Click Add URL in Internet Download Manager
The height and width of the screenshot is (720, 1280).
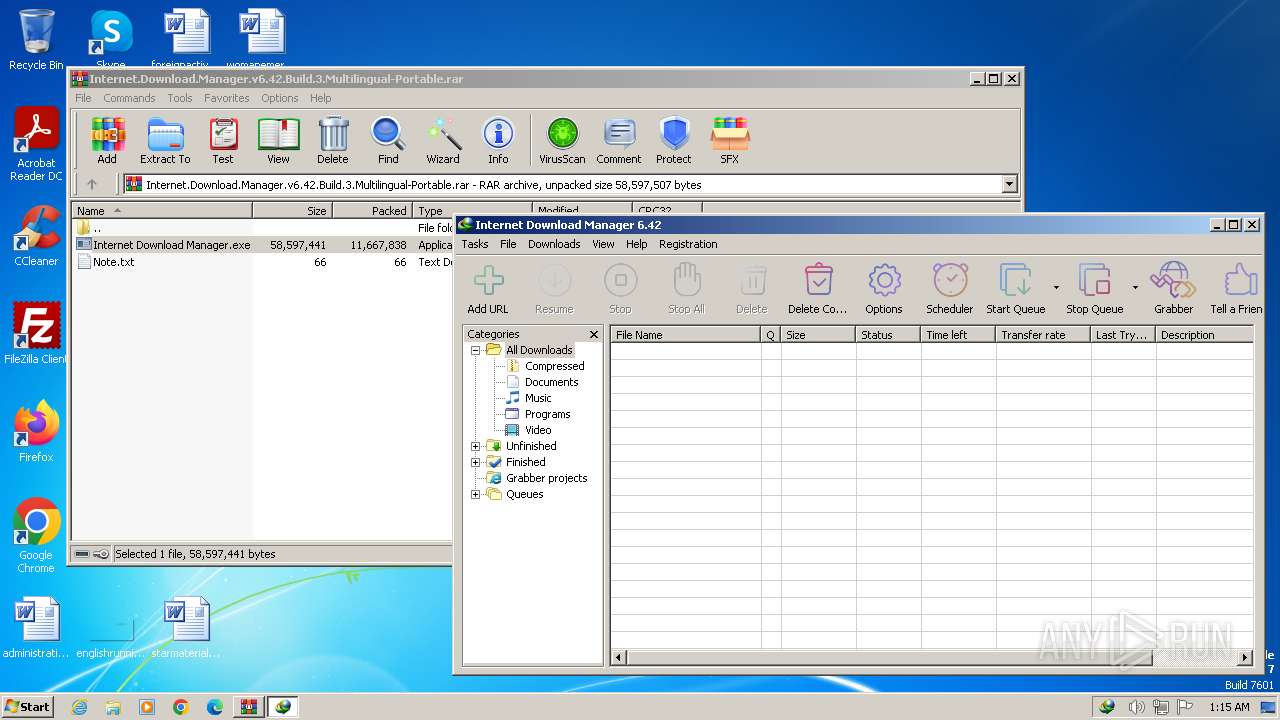click(x=488, y=290)
